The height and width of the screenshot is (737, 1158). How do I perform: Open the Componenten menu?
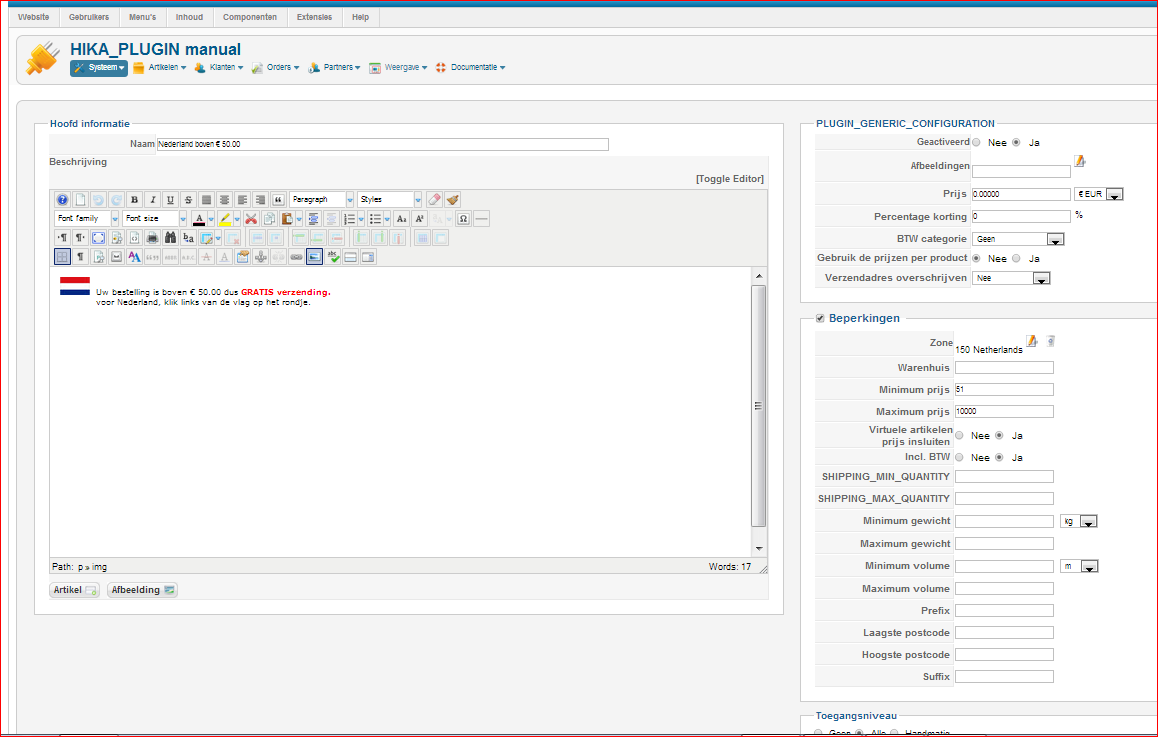[x=250, y=17]
